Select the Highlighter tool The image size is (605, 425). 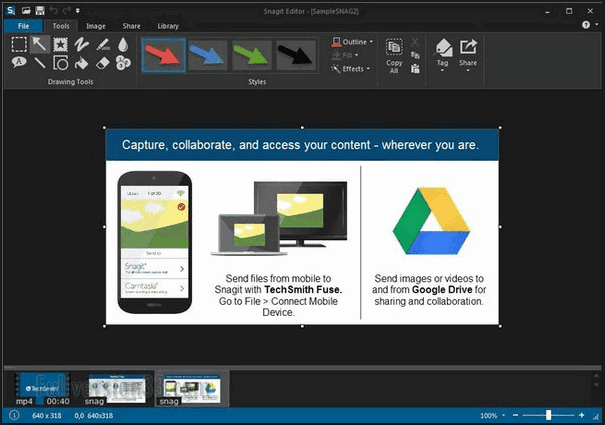103,44
